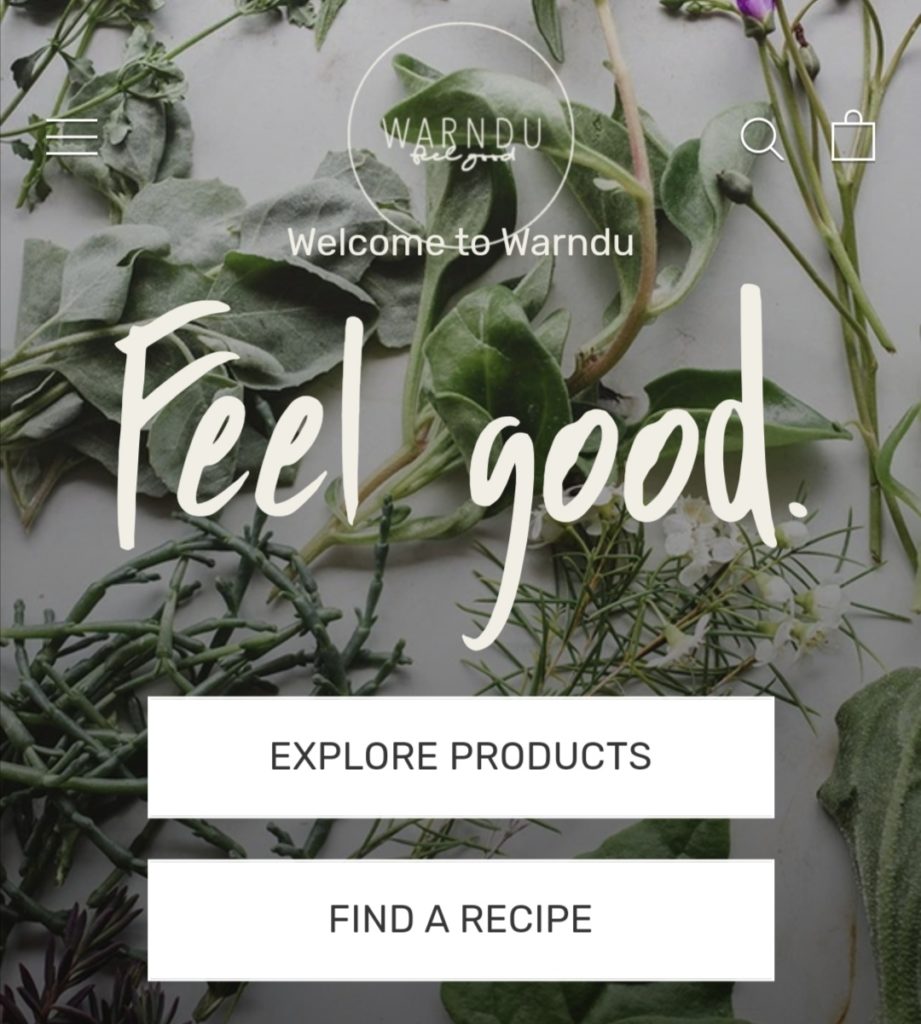Click the word 'Feel' in the headline

[x=238, y=424]
